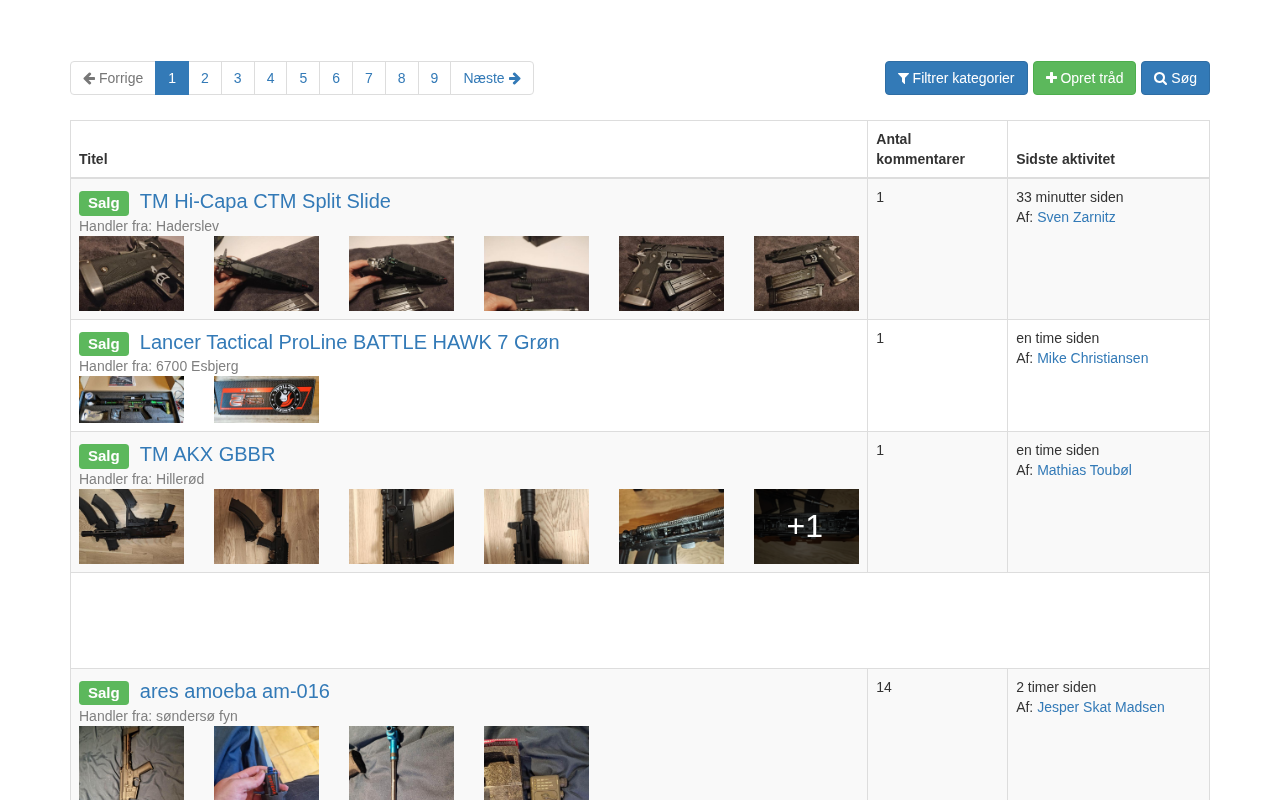Open the +1 more photos thumbnail

(x=806, y=526)
